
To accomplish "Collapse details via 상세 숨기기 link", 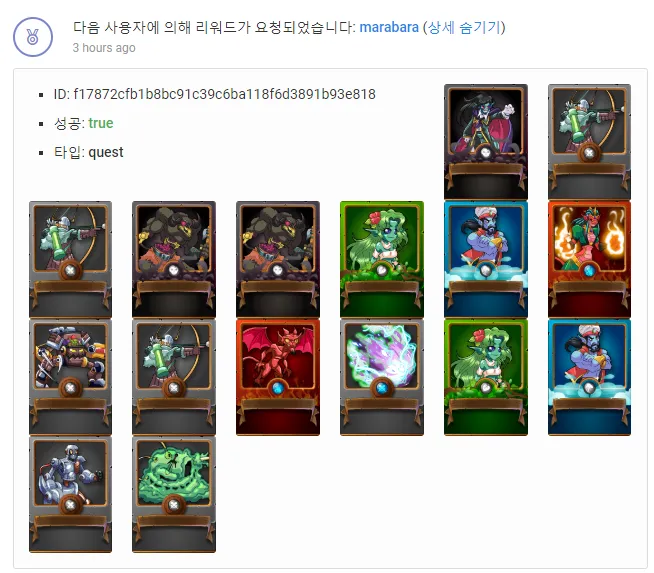I will 464,27.
